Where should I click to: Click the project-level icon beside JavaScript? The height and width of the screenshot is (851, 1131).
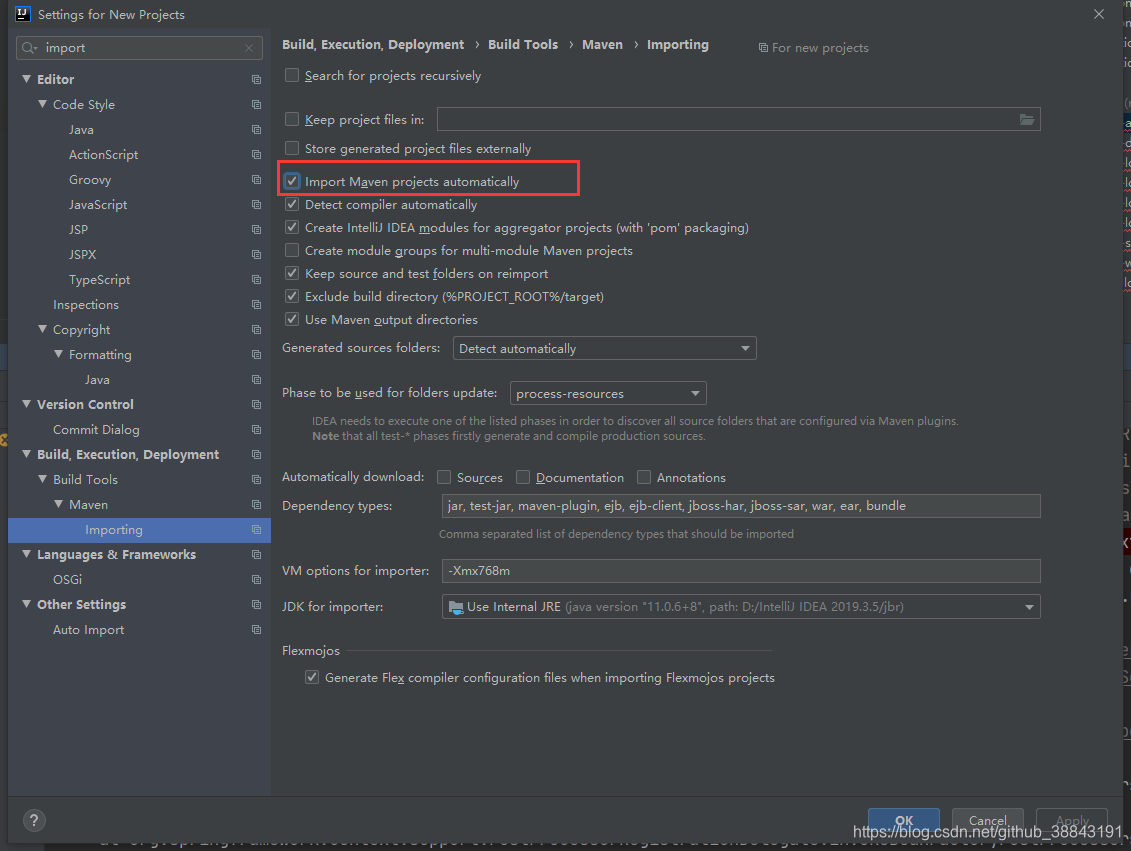click(x=256, y=205)
